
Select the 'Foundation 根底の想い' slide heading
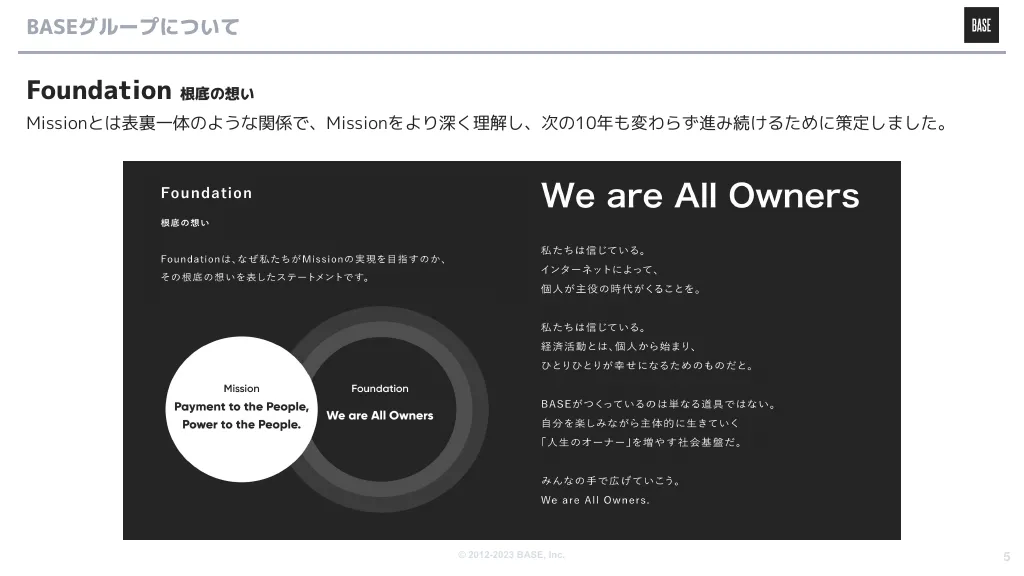point(140,90)
